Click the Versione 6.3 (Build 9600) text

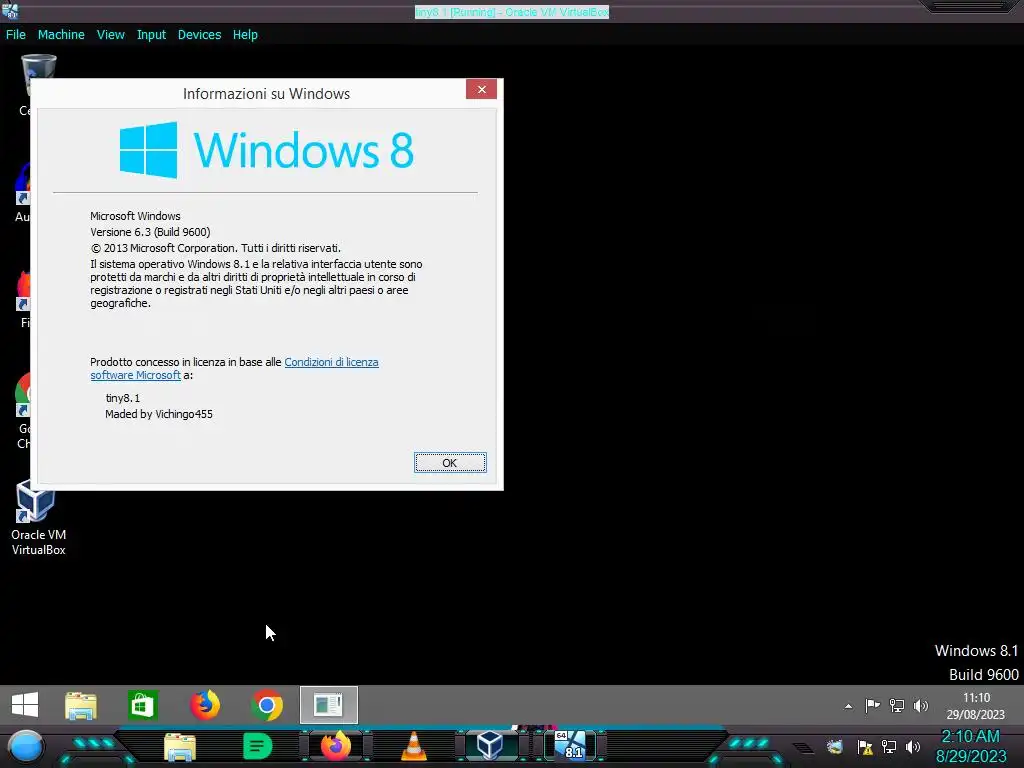pos(150,232)
